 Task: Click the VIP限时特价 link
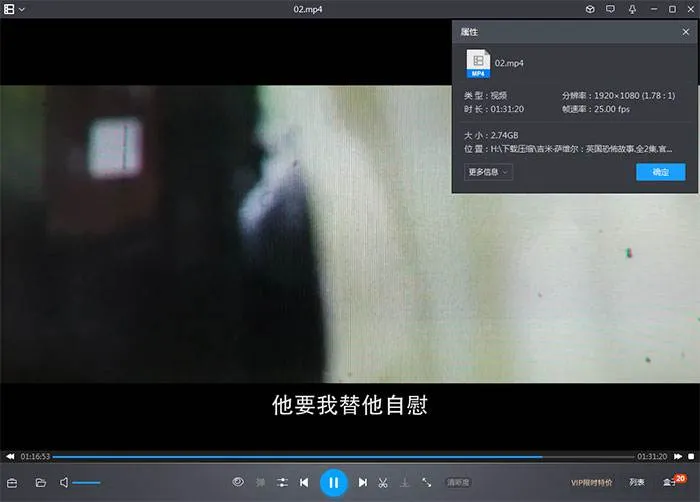click(x=591, y=483)
